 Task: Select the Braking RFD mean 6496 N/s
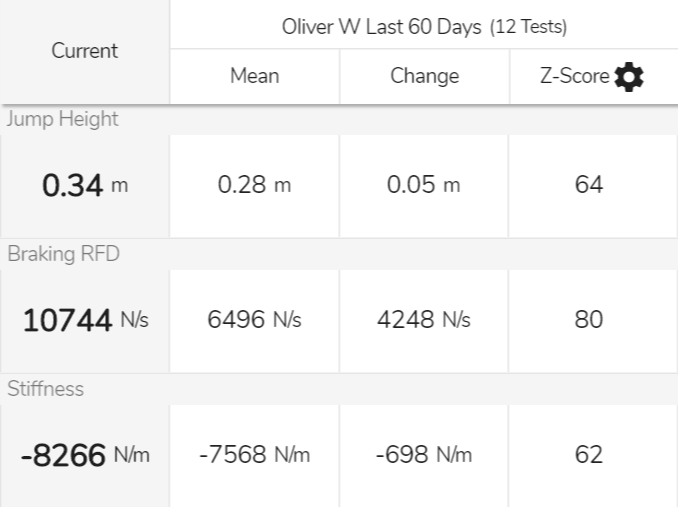click(x=254, y=319)
